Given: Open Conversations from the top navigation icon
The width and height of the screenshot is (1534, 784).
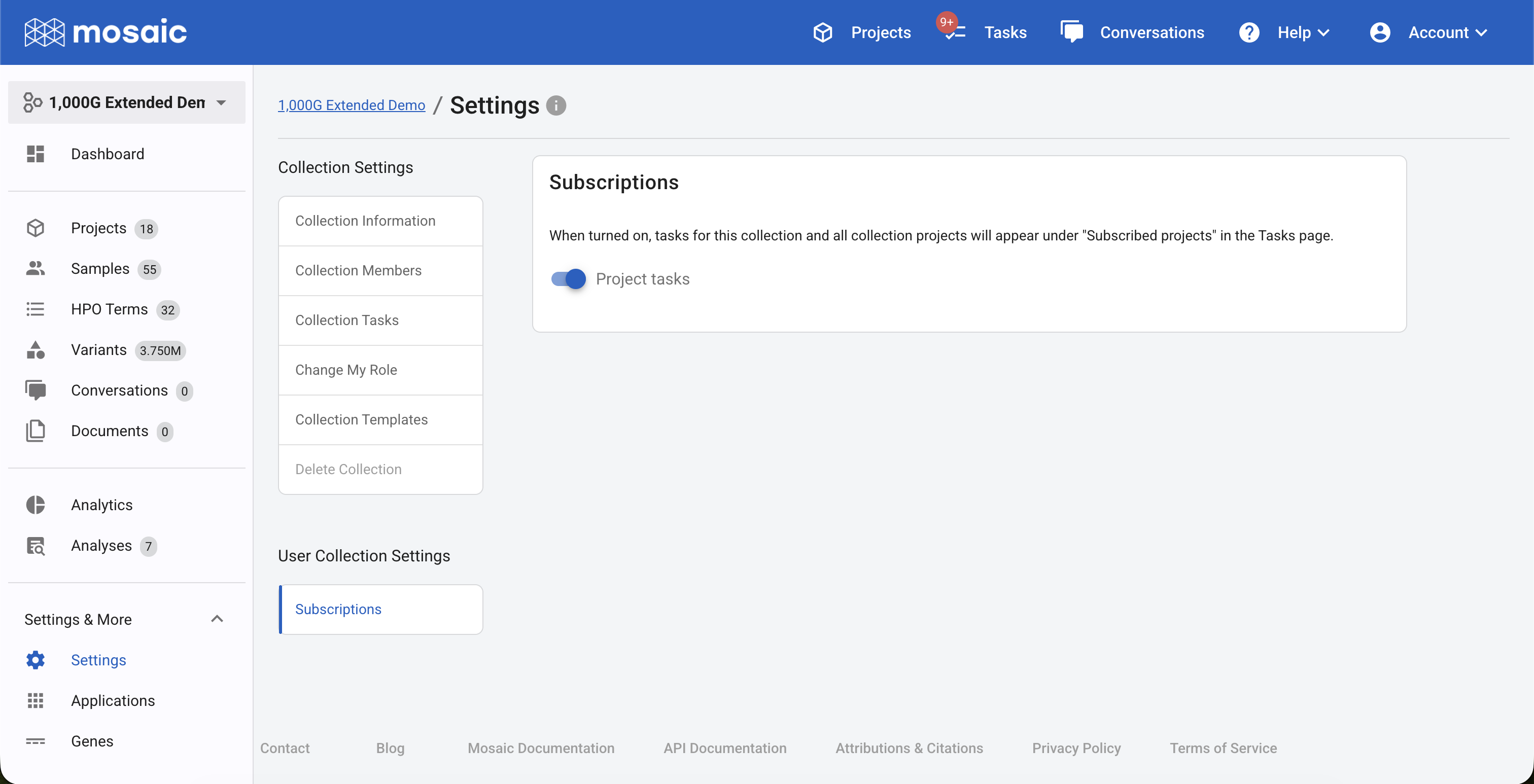Looking at the screenshot, I should coord(1072,32).
